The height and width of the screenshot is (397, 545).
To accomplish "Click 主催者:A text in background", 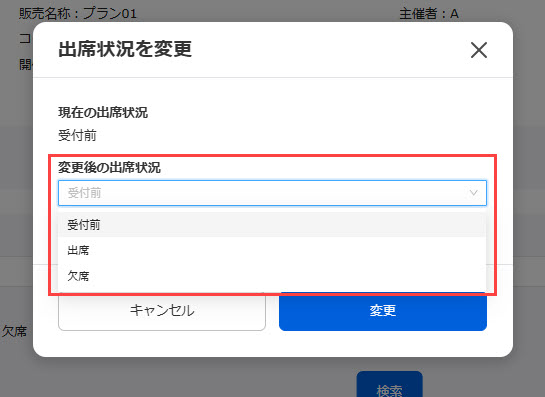I will tap(429, 14).
